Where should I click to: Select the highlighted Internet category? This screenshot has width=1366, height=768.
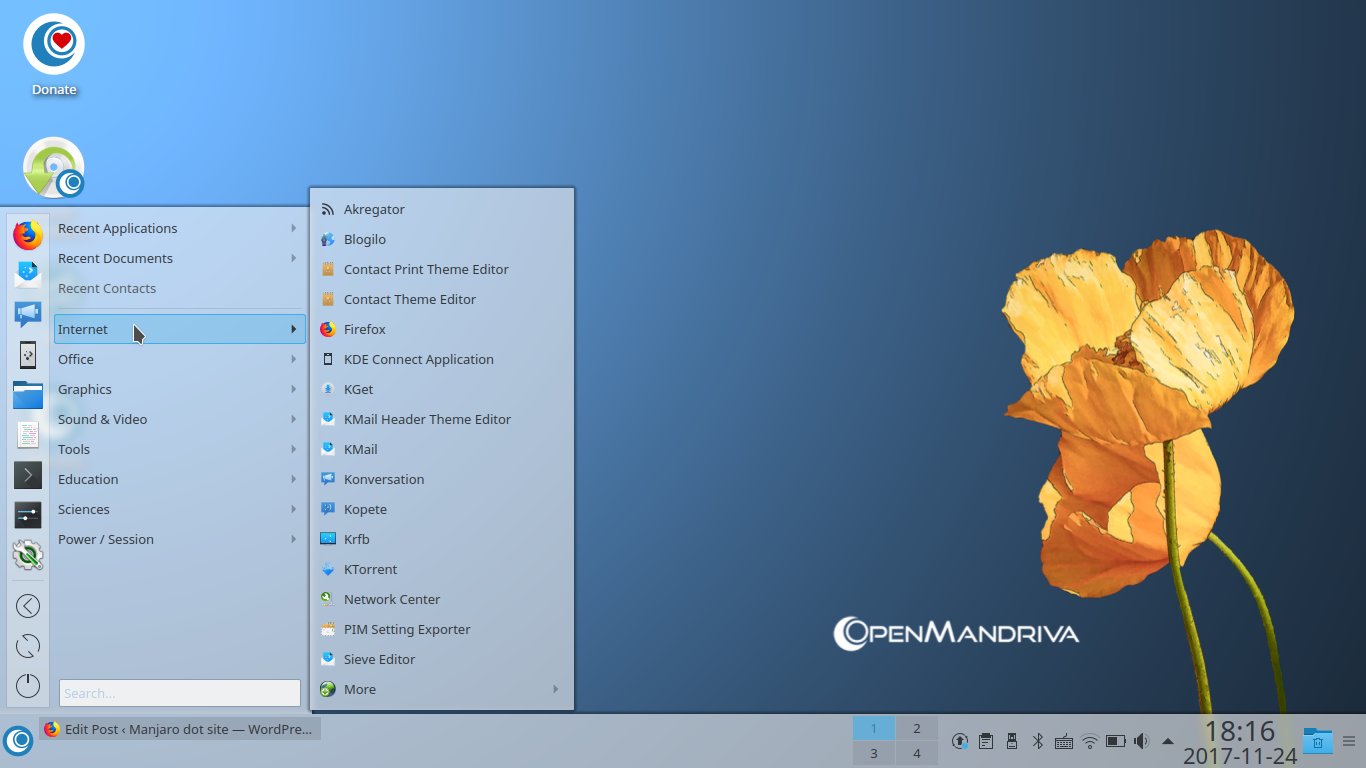[180, 329]
